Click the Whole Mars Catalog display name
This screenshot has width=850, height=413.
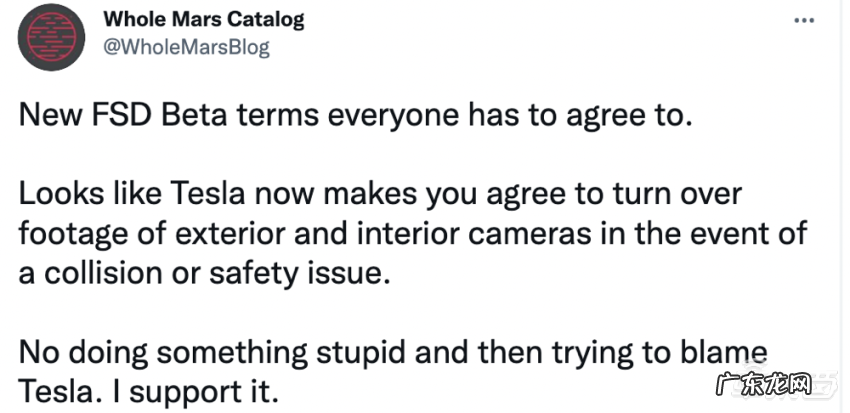click(204, 19)
